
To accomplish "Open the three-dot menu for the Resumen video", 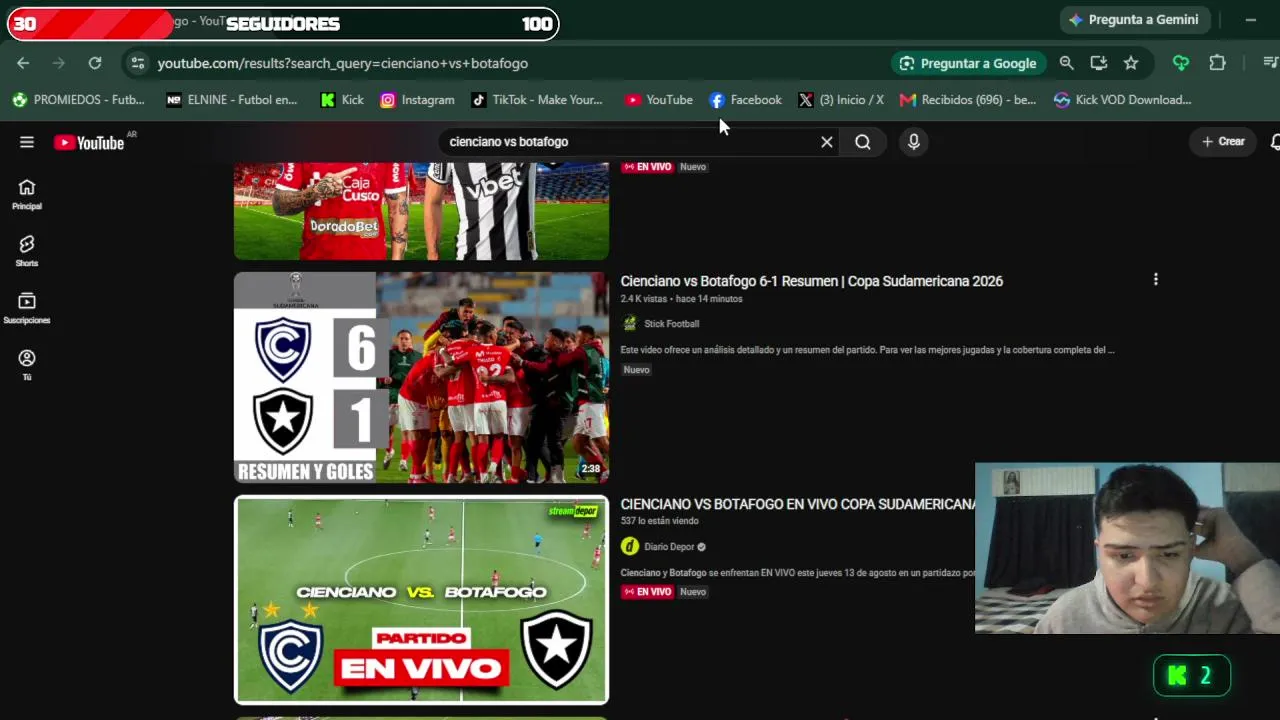I will click(x=1156, y=280).
